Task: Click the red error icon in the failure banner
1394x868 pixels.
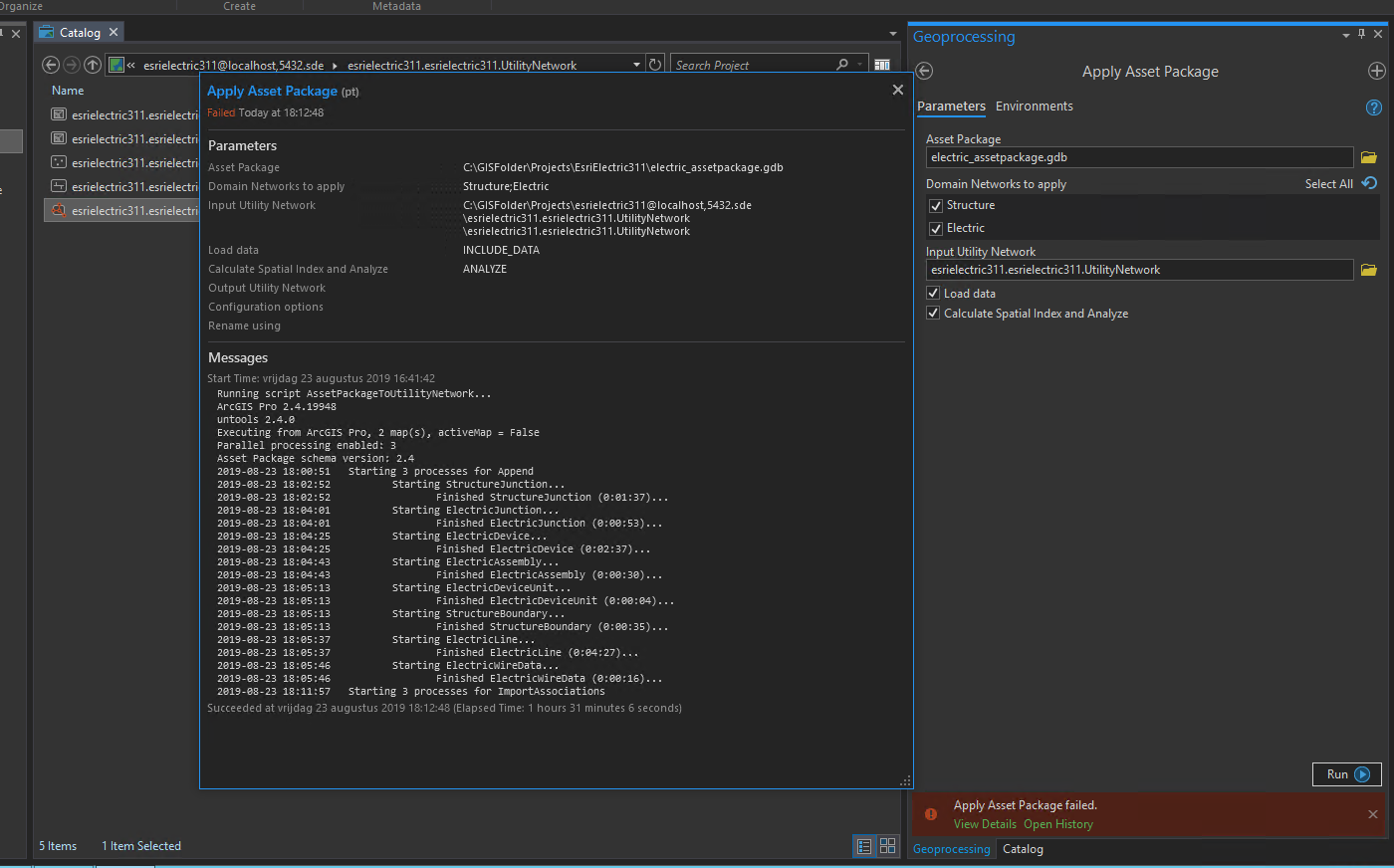Action: [x=931, y=814]
